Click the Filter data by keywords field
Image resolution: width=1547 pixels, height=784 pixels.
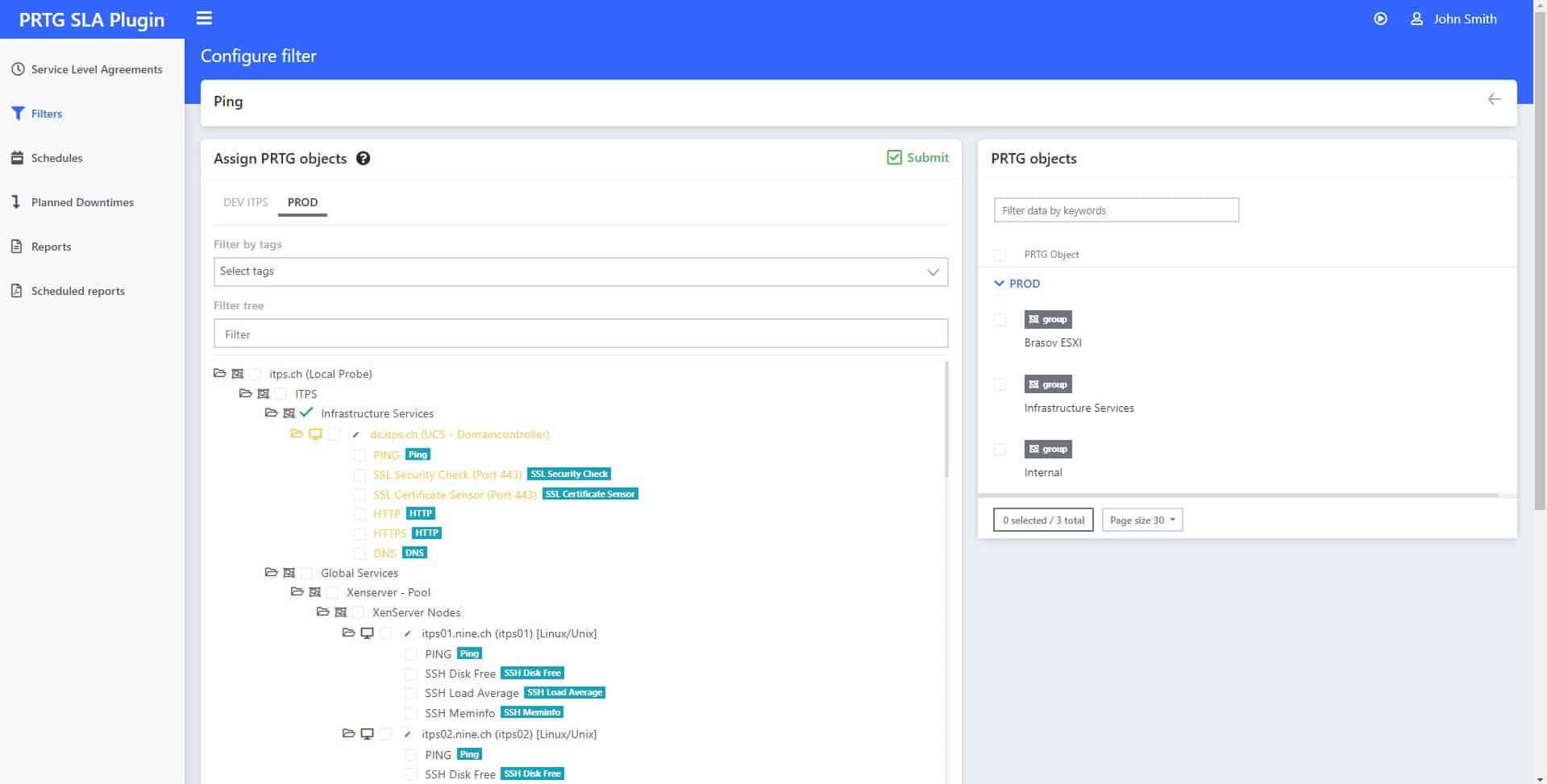coord(1116,210)
